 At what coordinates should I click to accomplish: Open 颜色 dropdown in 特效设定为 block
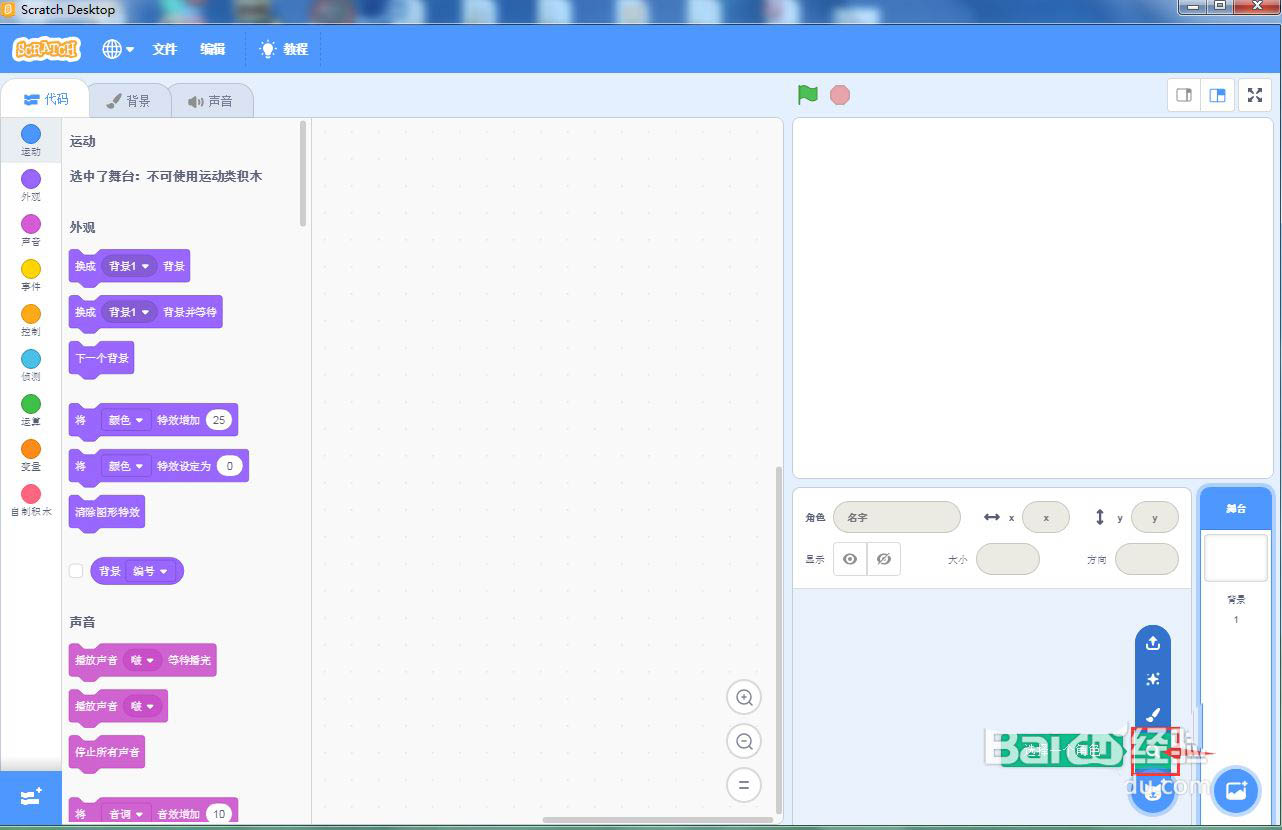(126, 466)
